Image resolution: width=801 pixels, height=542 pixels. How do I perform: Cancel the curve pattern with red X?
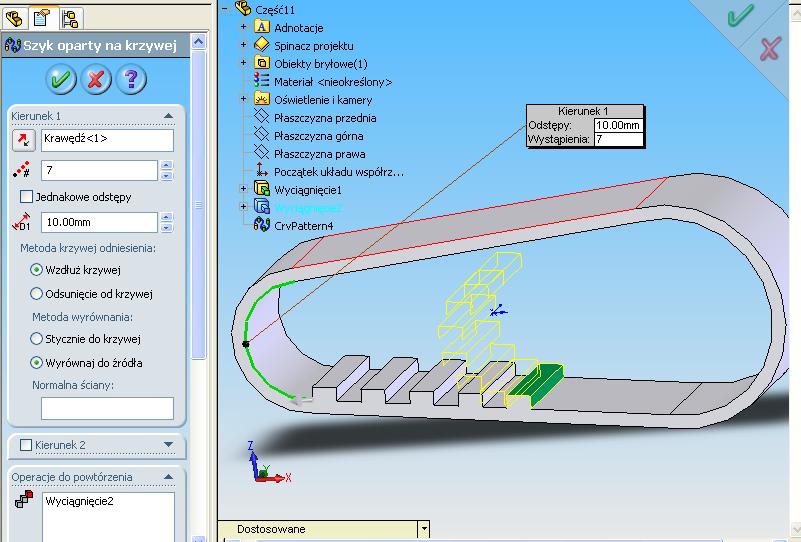(96, 79)
